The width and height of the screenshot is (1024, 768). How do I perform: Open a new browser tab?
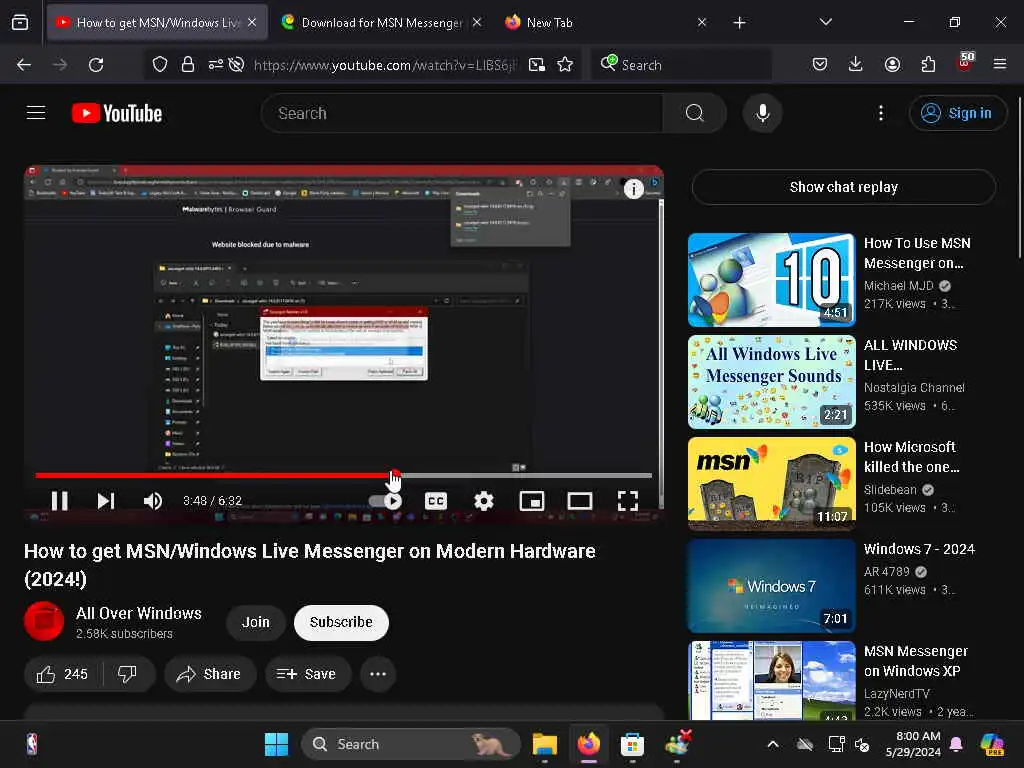[739, 23]
